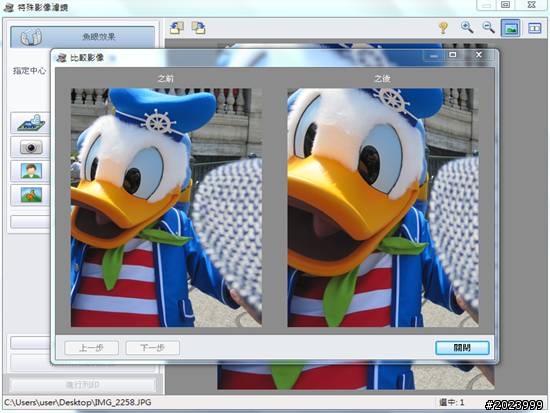
Task: Click the zoom-in magnifier icon
Action: (x=467, y=27)
